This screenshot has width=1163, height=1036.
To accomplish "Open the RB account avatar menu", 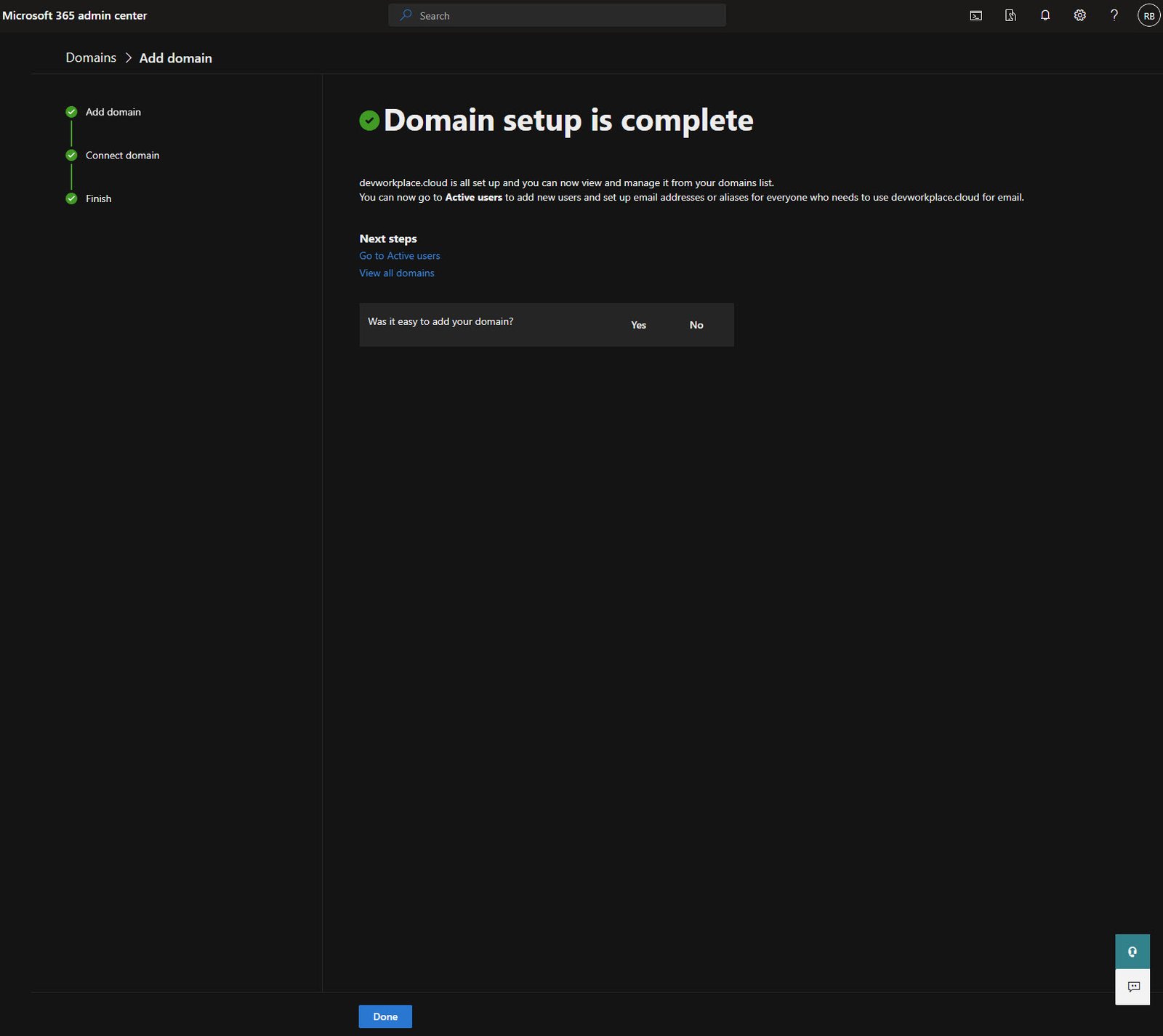I will [1148, 15].
